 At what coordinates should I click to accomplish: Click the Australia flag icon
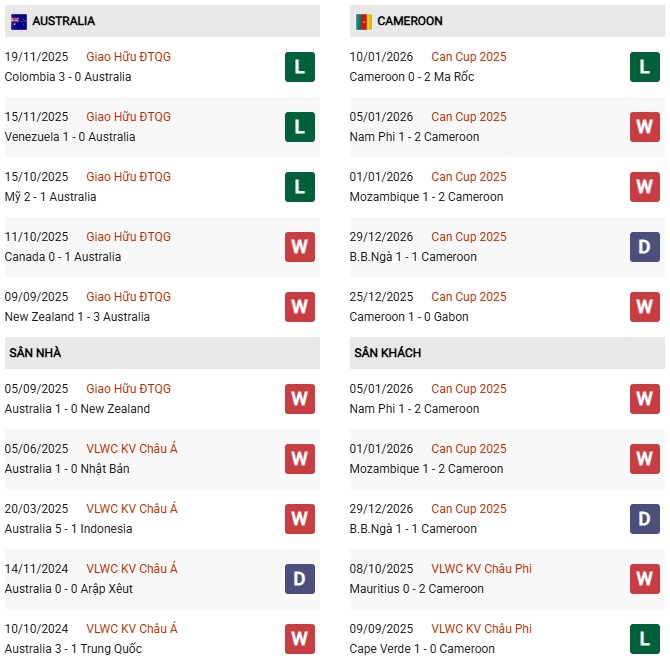point(19,21)
